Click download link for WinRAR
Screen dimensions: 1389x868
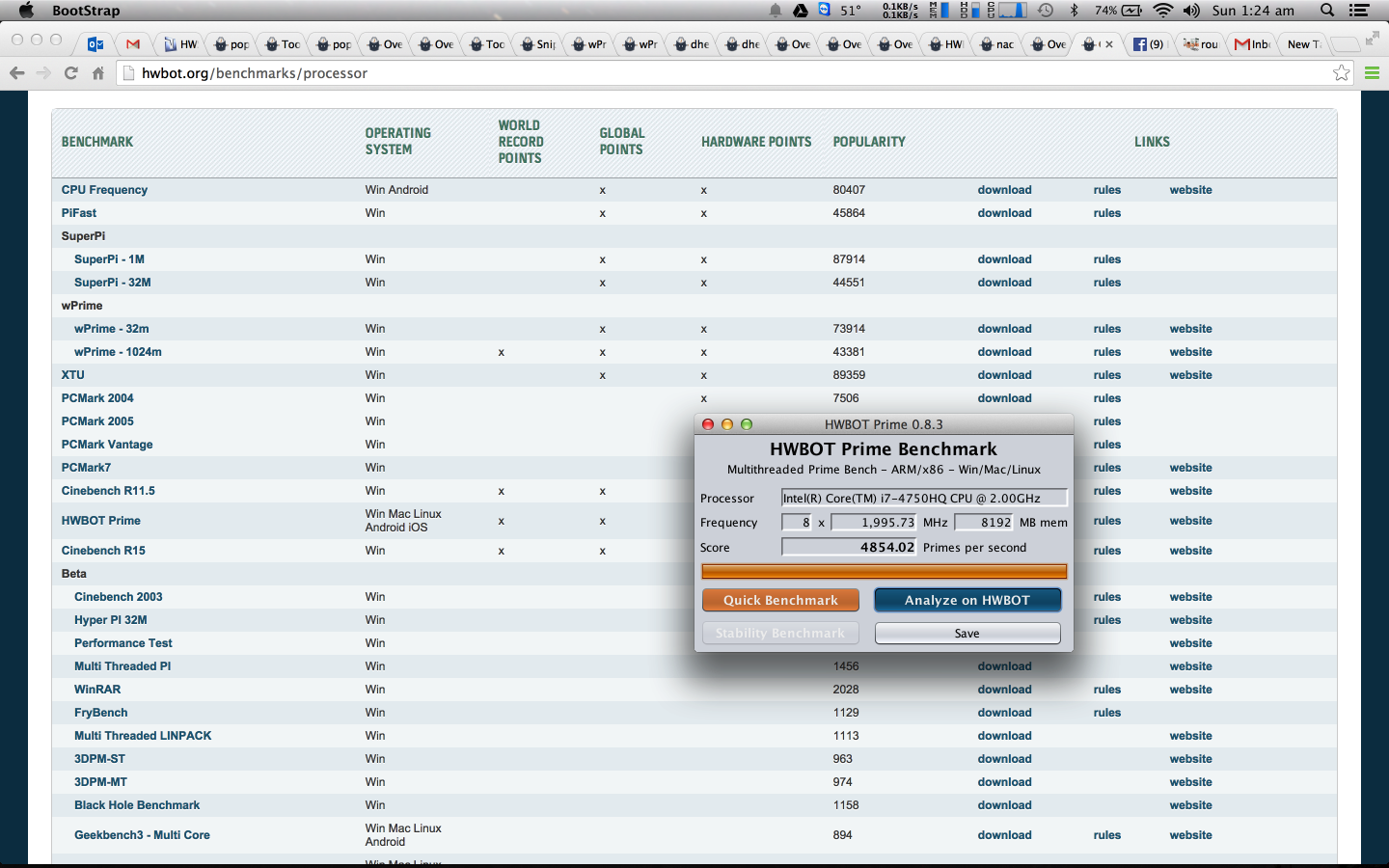tap(1004, 690)
